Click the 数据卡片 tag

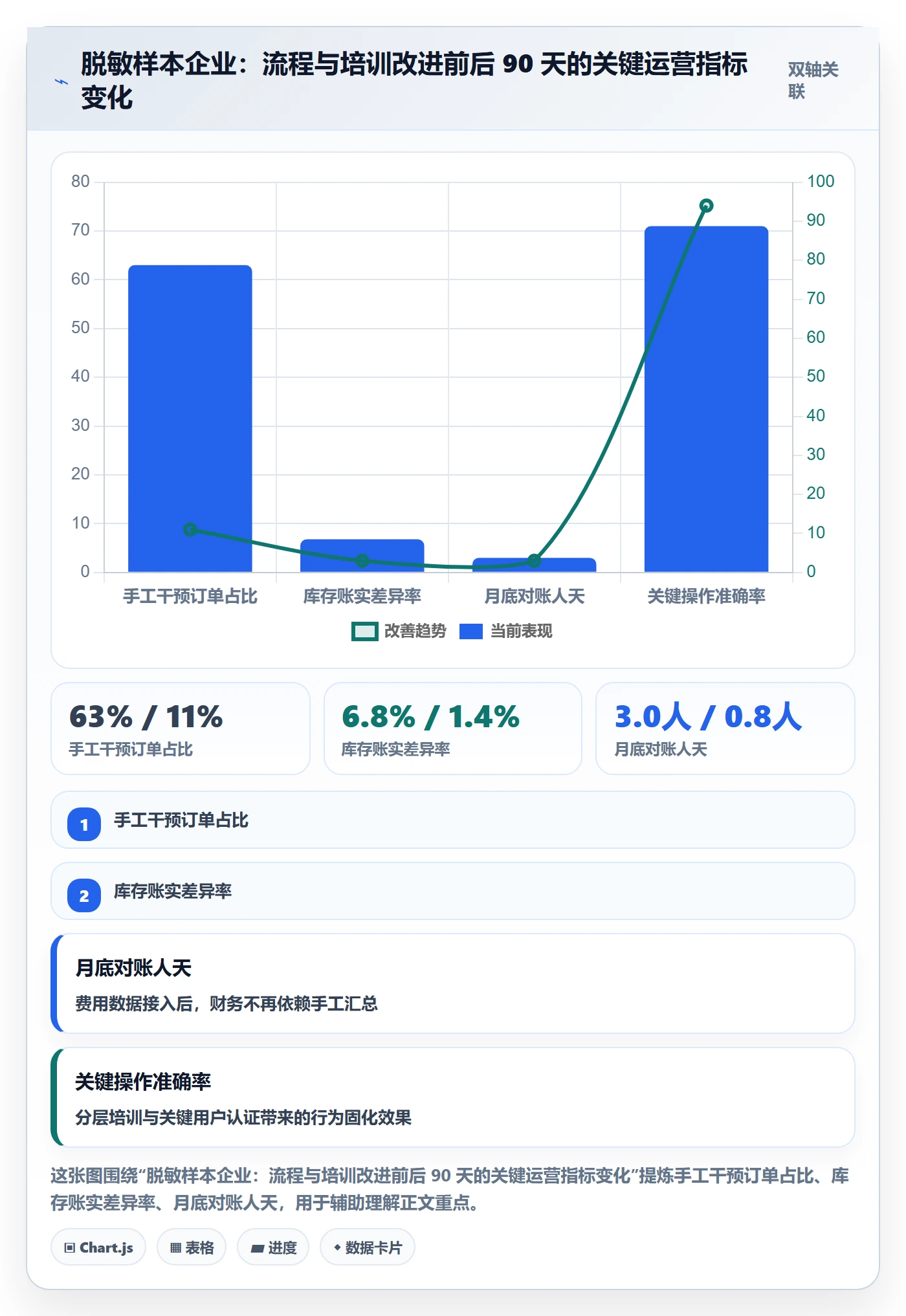point(368,1247)
